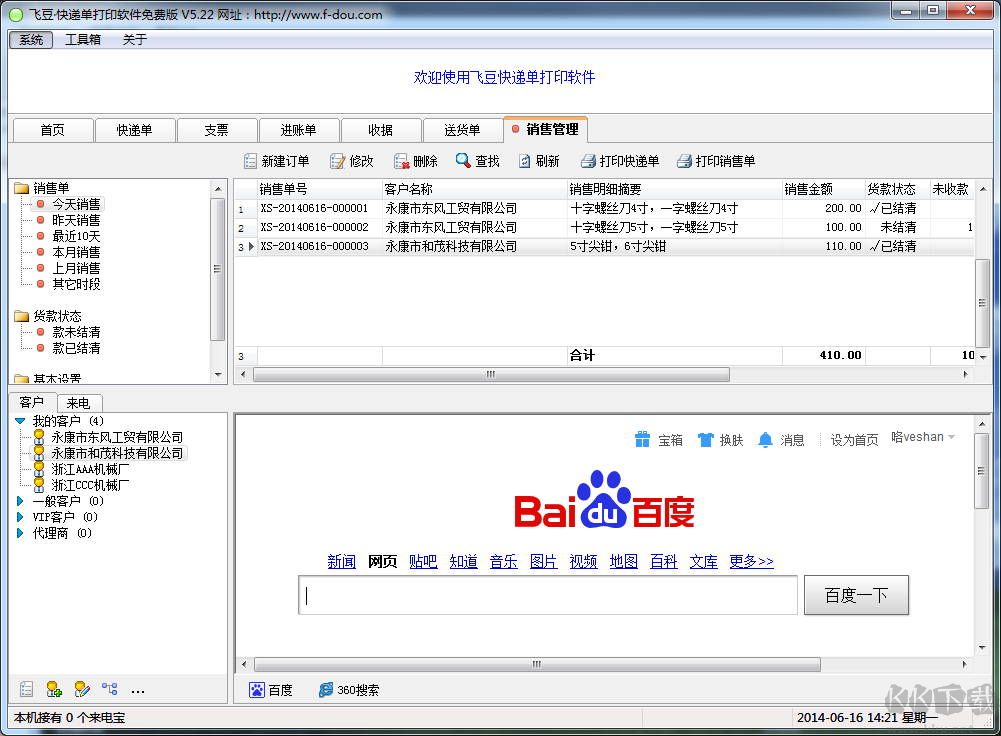
Task: Expand the 代理商 (0) group
Action: (20, 533)
